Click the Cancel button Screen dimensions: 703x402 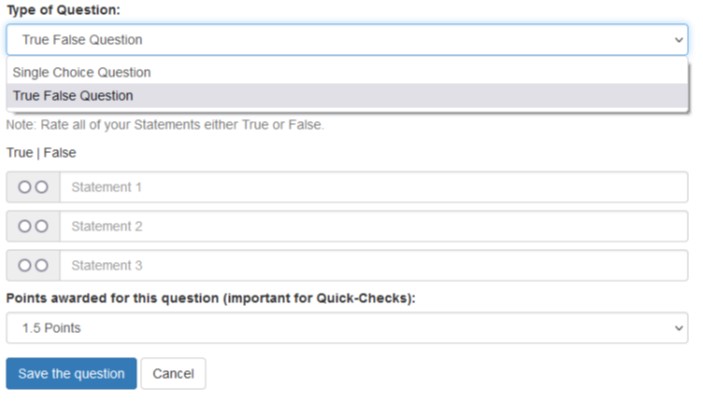click(174, 373)
